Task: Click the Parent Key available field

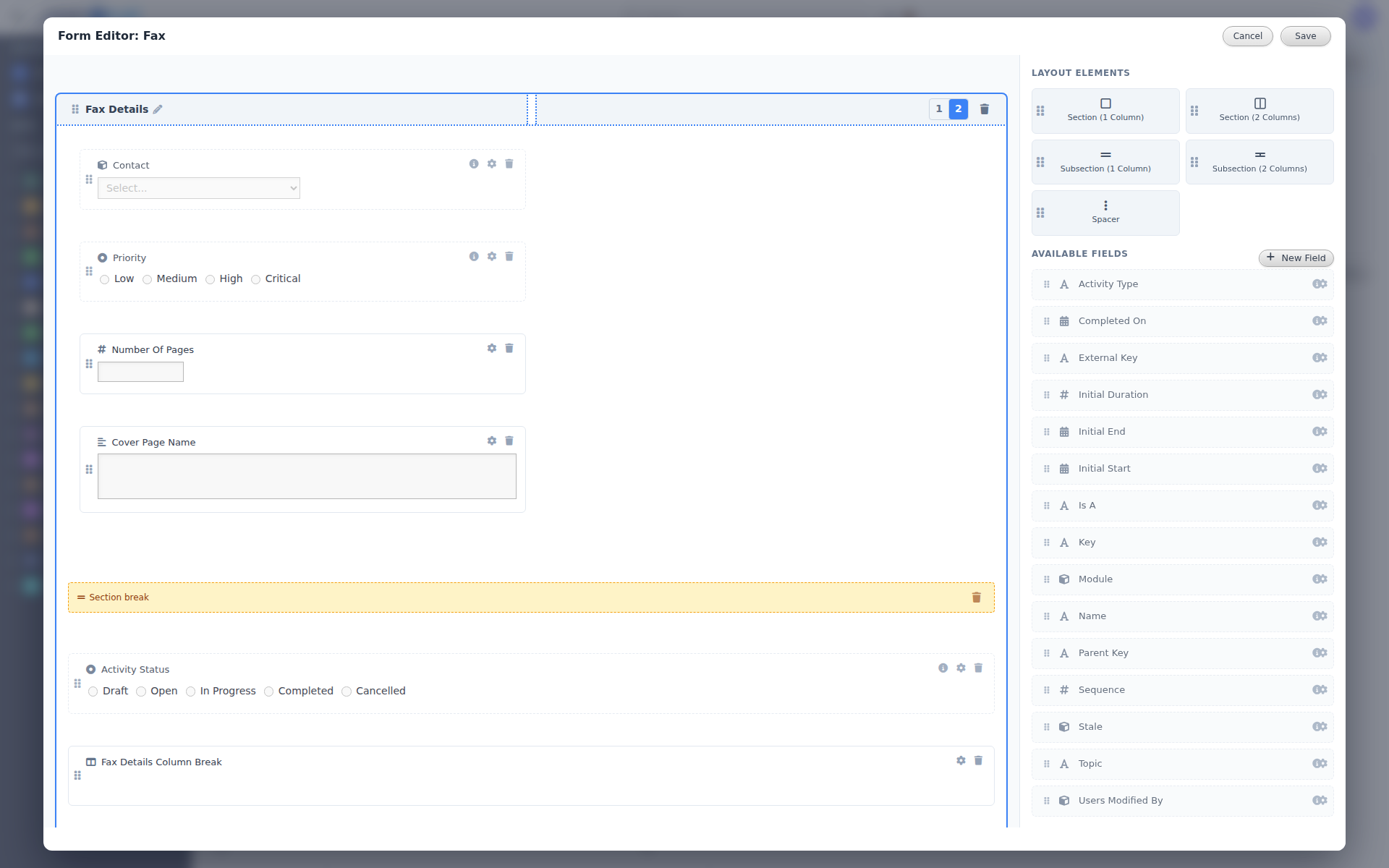Action: (x=1183, y=653)
